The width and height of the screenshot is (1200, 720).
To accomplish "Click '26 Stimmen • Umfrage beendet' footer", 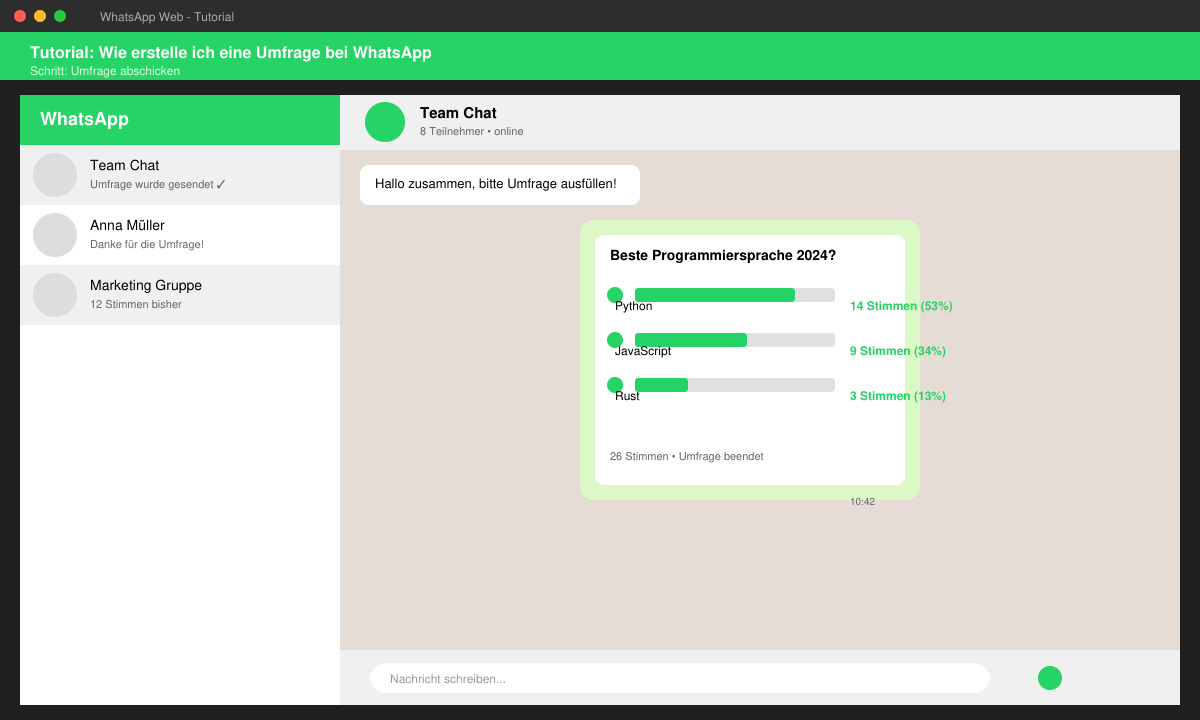I will point(686,457).
